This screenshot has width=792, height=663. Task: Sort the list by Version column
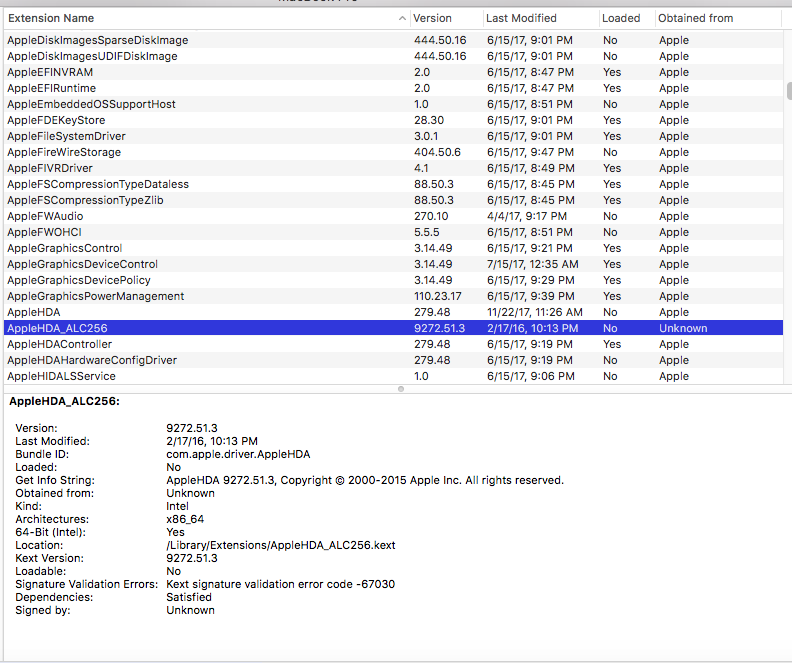pyautogui.click(x=433, y=18)
